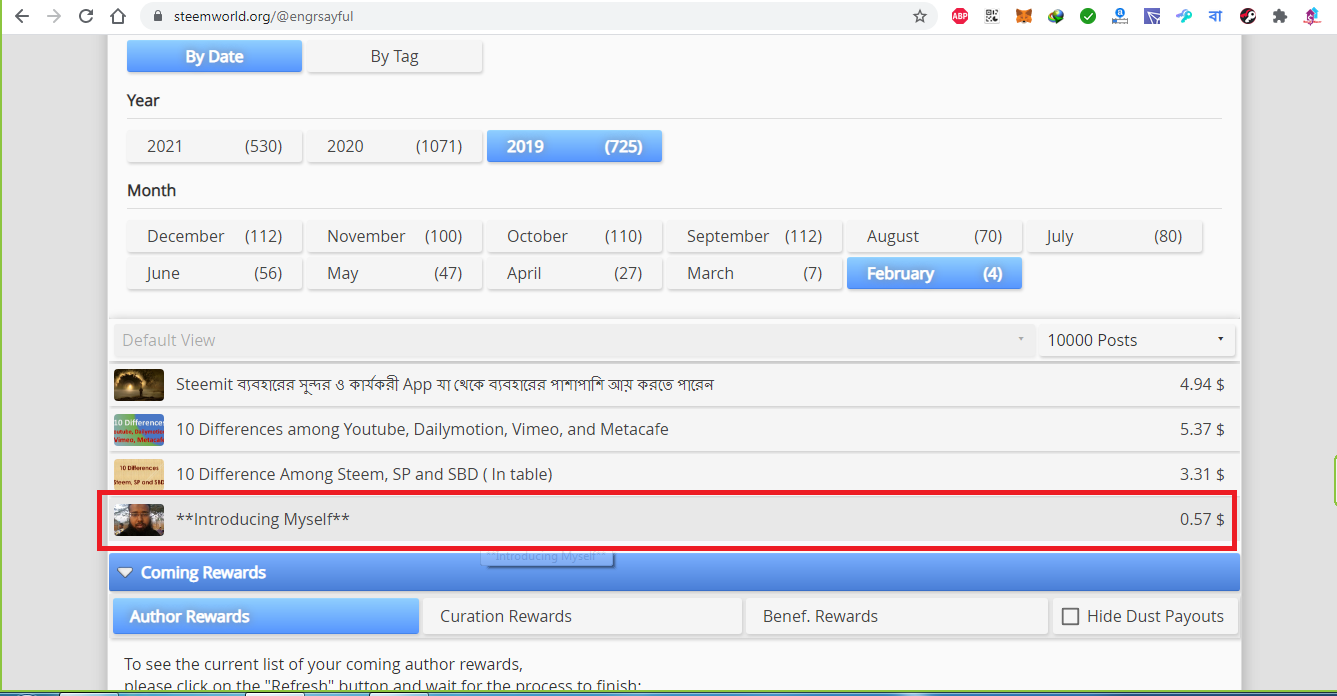
Task: Open the red-black key extension icon
Action: [1248, 16]
